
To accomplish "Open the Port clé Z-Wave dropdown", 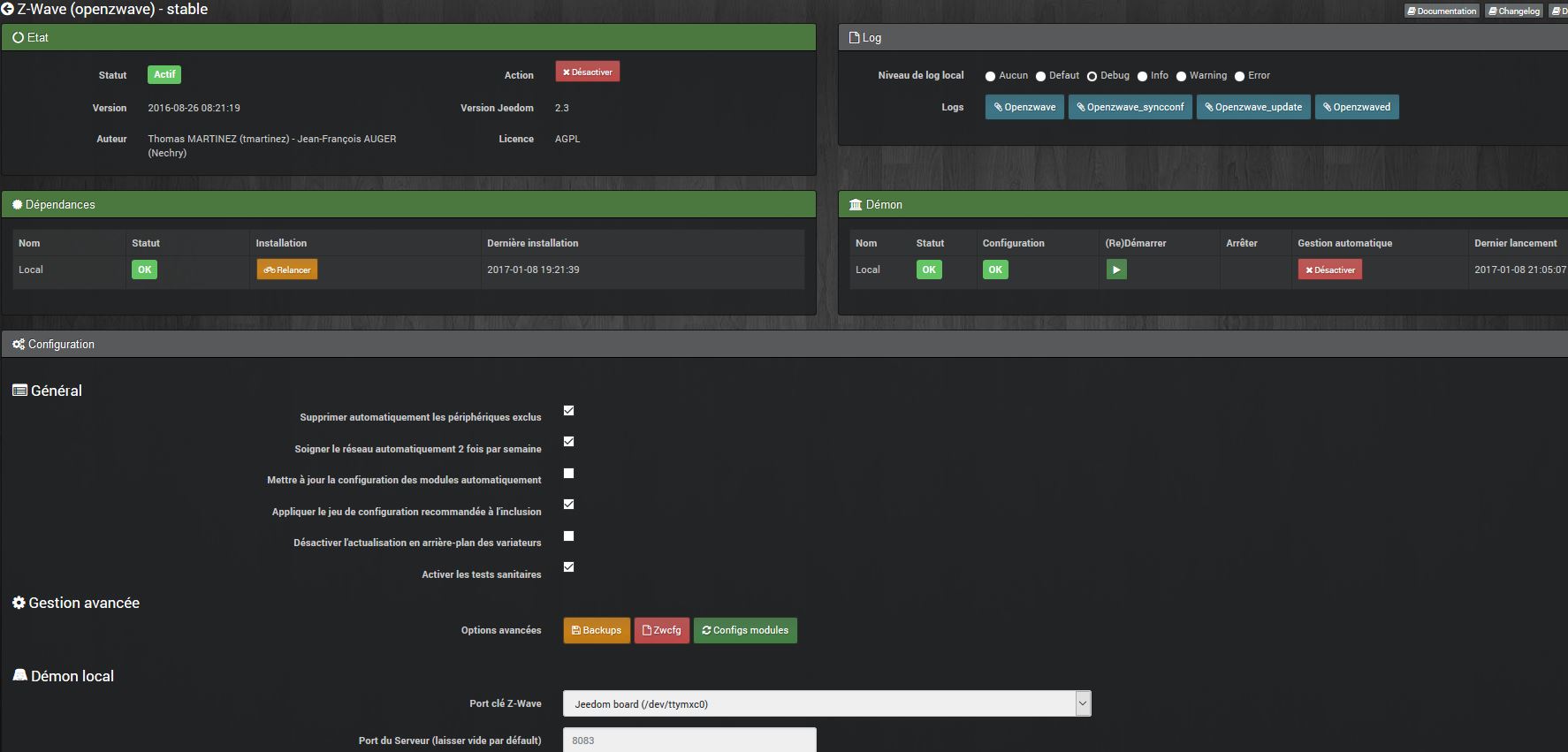I will tap(827, 703).
